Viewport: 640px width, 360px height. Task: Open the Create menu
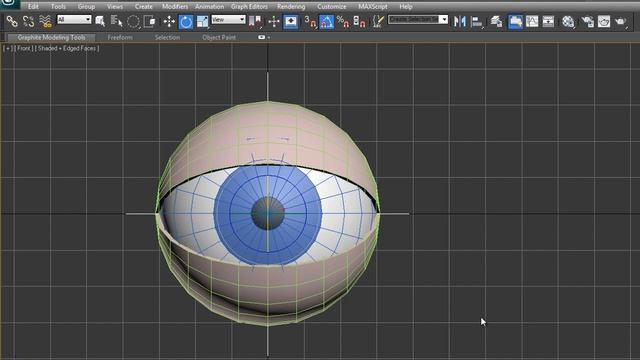[x=144, y=7]
